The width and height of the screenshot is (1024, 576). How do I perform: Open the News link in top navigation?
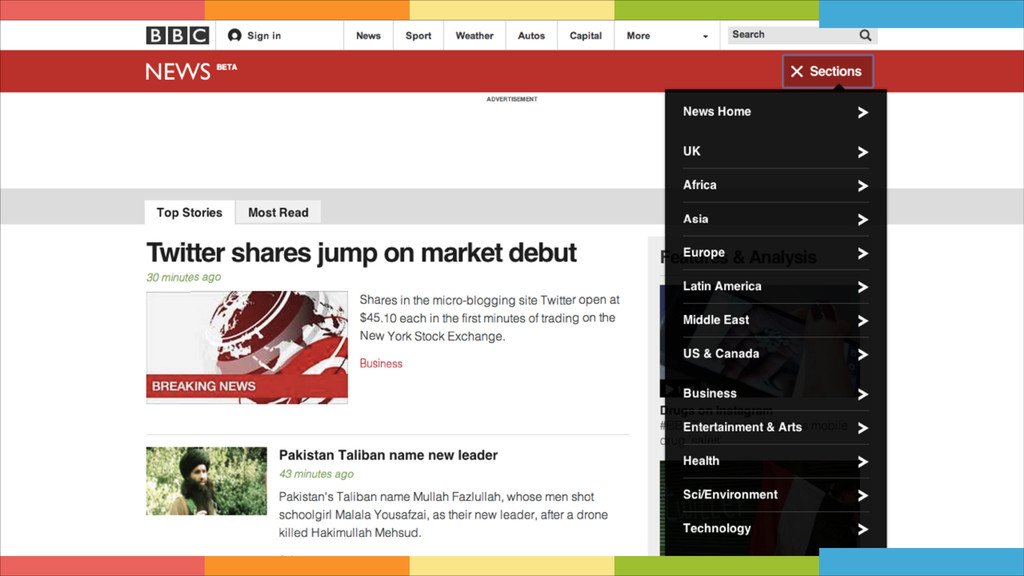click(x=368, y=36)
